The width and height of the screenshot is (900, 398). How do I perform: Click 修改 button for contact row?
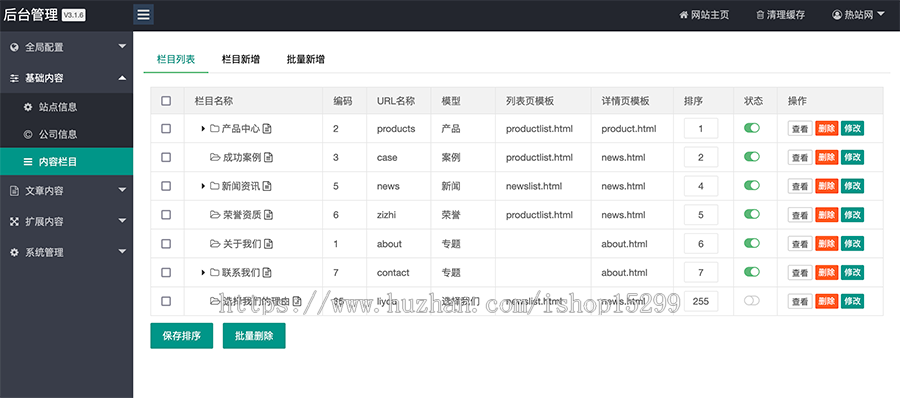point(852,272)
